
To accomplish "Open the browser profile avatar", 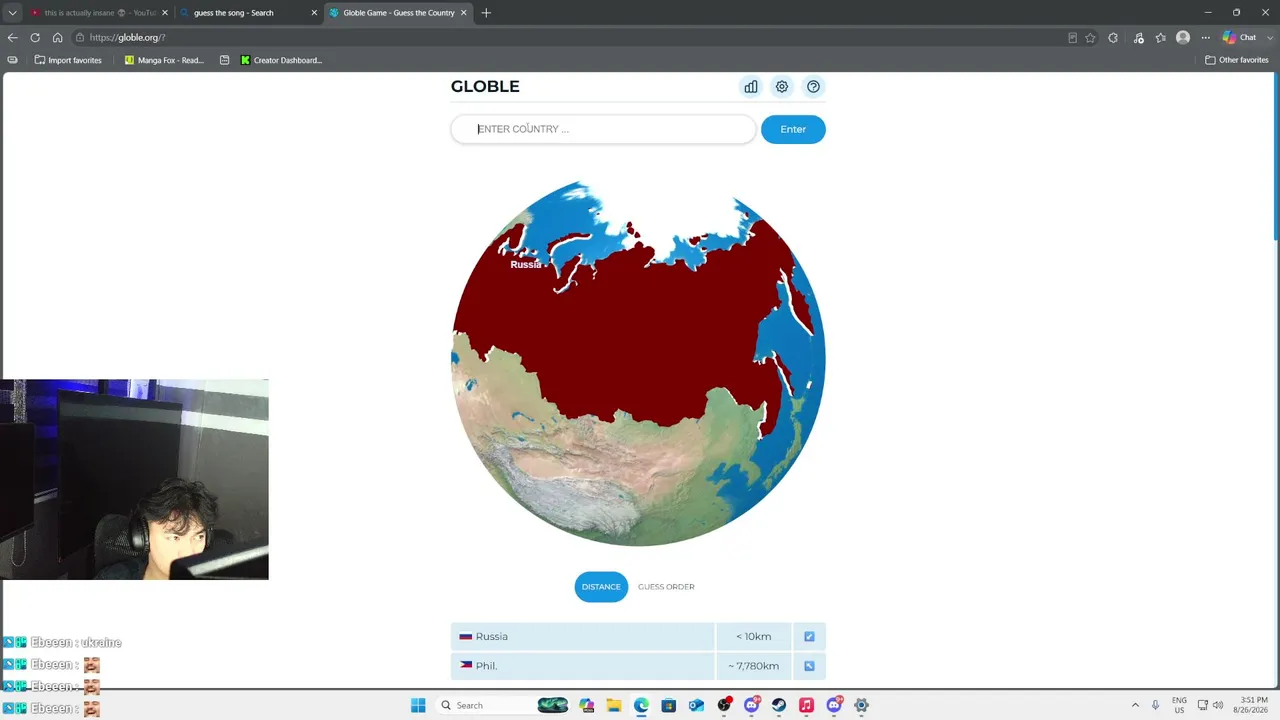I will 1183,38.
